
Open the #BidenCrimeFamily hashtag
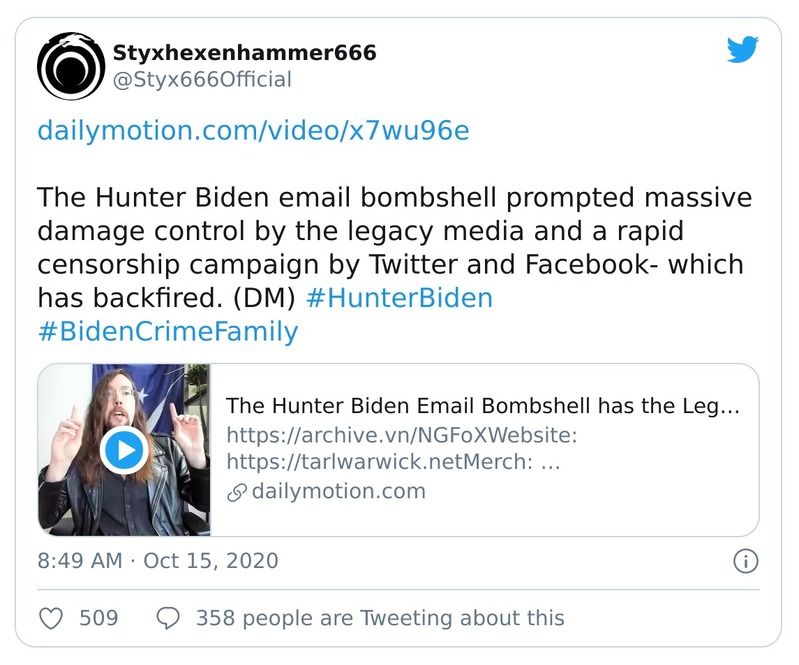[x=168, y=332]
